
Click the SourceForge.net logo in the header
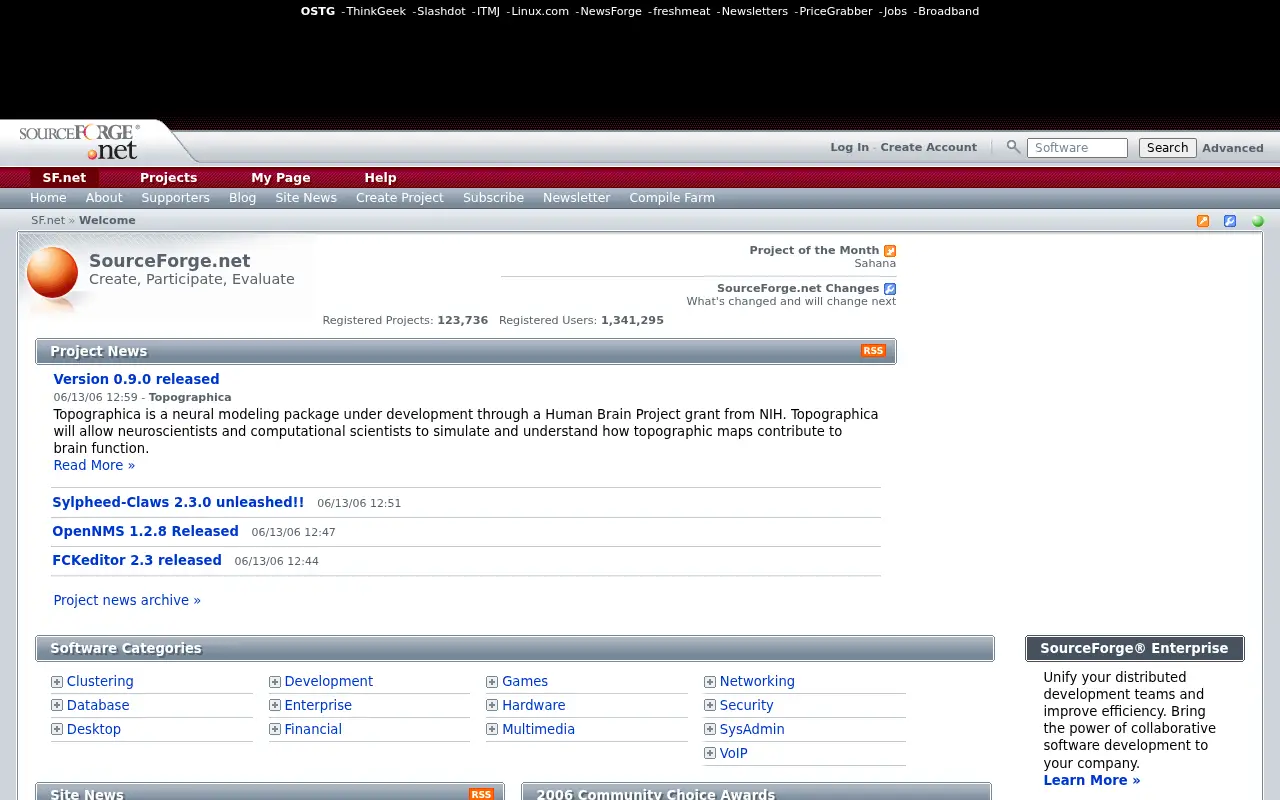(79, 141)
